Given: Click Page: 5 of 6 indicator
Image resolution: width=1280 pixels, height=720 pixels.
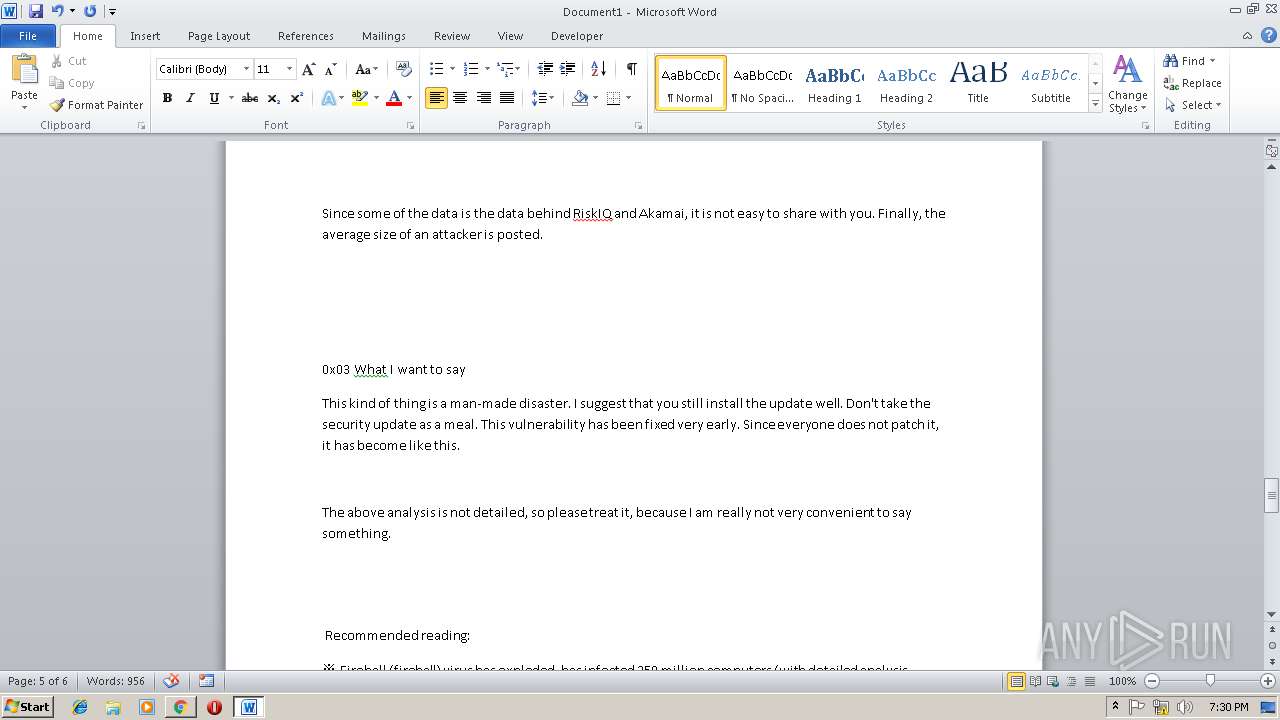Looking at the screenshot, I should [38, 681].
